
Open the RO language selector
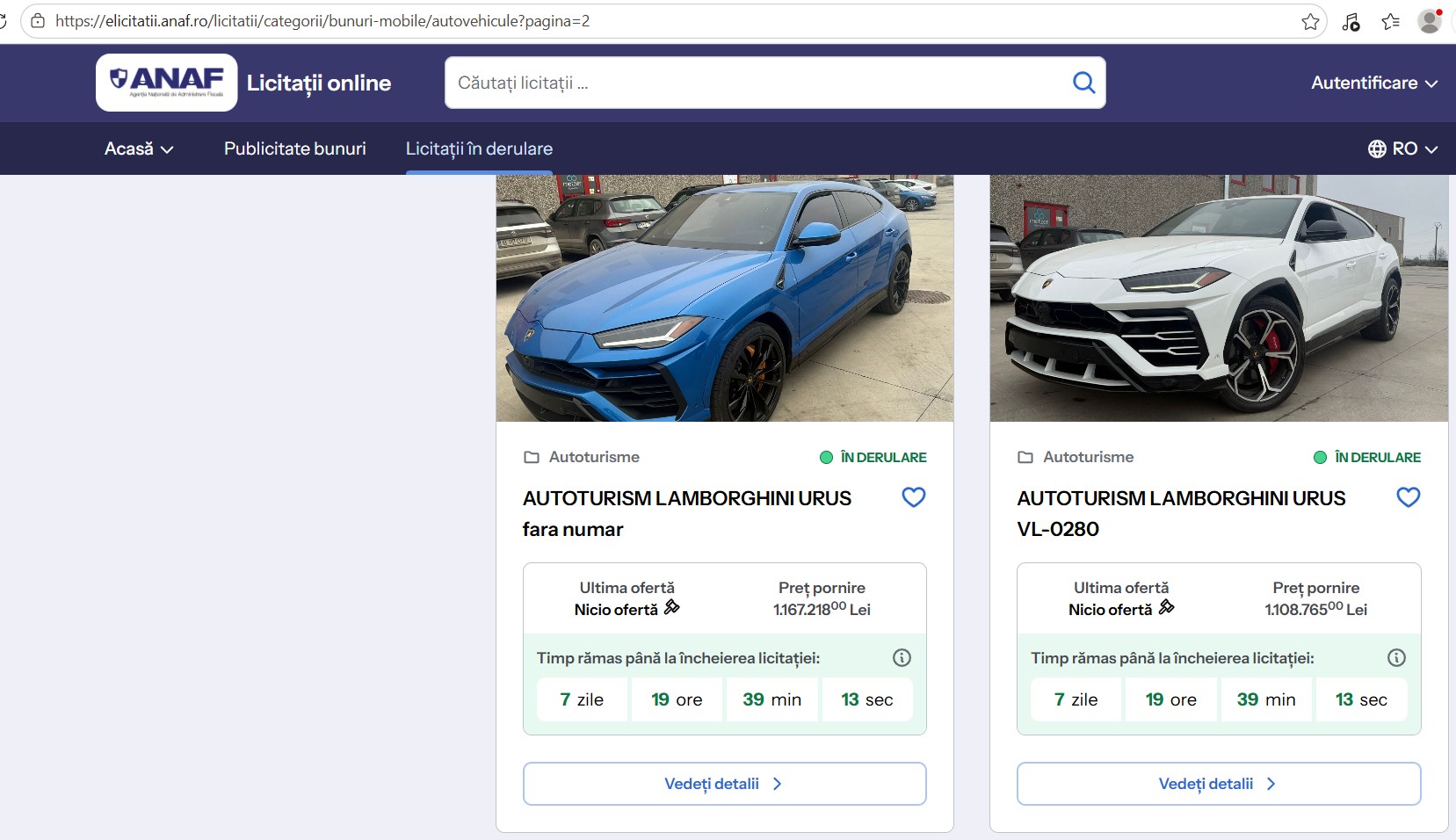(1403, 148)
